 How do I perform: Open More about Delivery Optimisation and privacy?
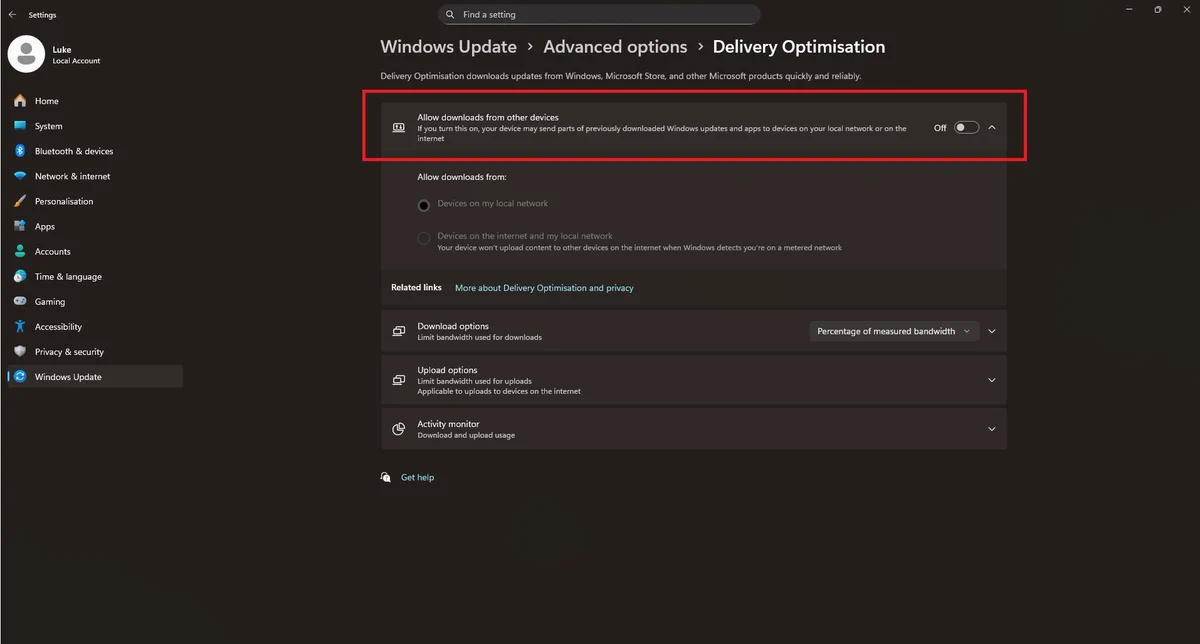[x=544, y=288]
